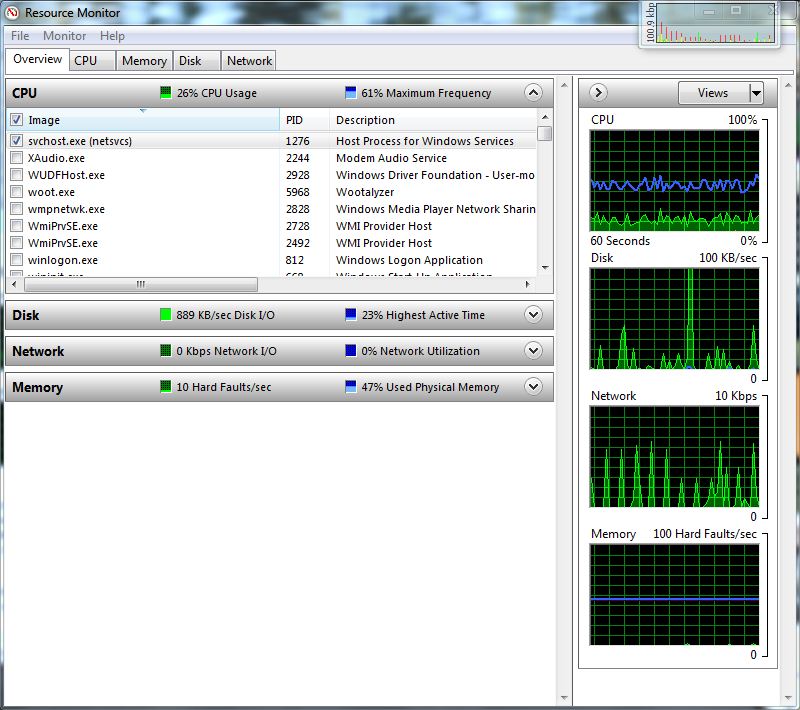Select the svchost.exe (netsvcs) process row
Screen dimensions: 800x710
pos(272,141)
